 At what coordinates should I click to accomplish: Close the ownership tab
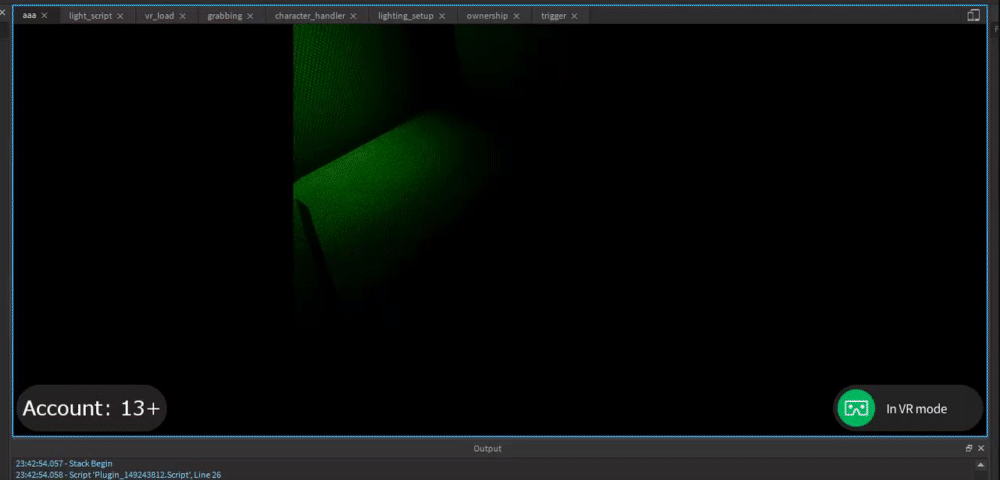point(516,16)
